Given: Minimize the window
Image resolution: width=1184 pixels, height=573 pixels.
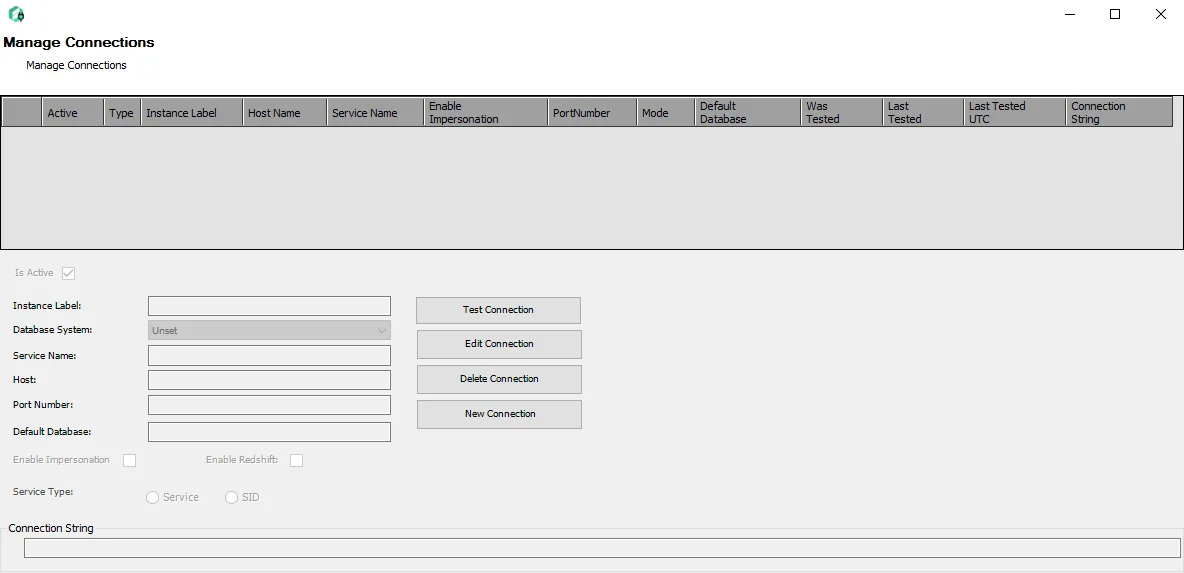Looking at the screenshot, I should [x=1070, y=14].
